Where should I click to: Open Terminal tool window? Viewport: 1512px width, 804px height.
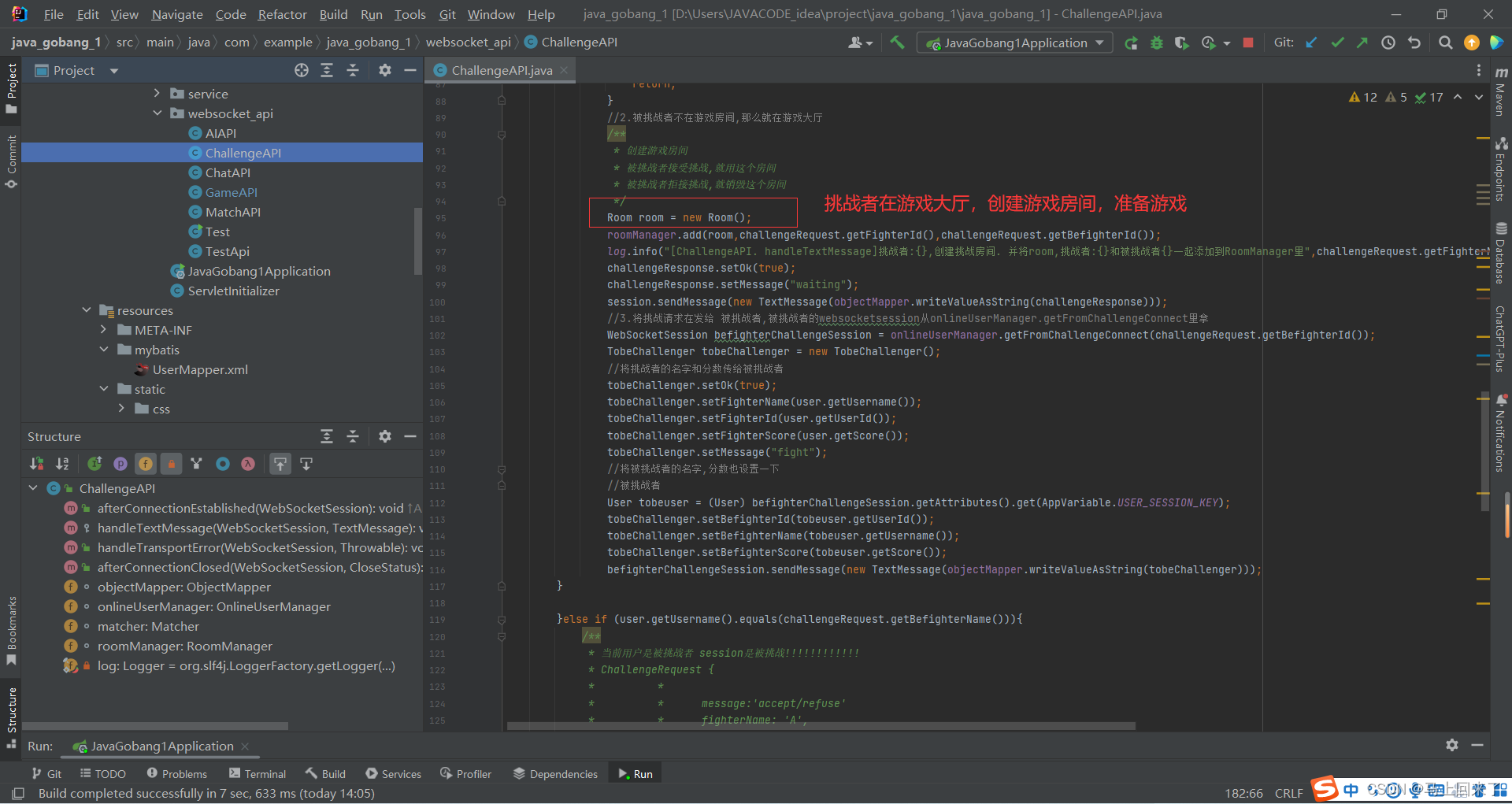pyautogui.click(x=258, y=774)
